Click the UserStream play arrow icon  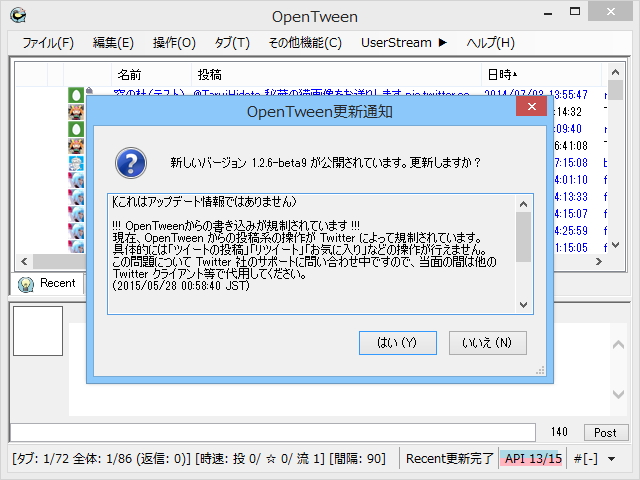tap(443, 42)
